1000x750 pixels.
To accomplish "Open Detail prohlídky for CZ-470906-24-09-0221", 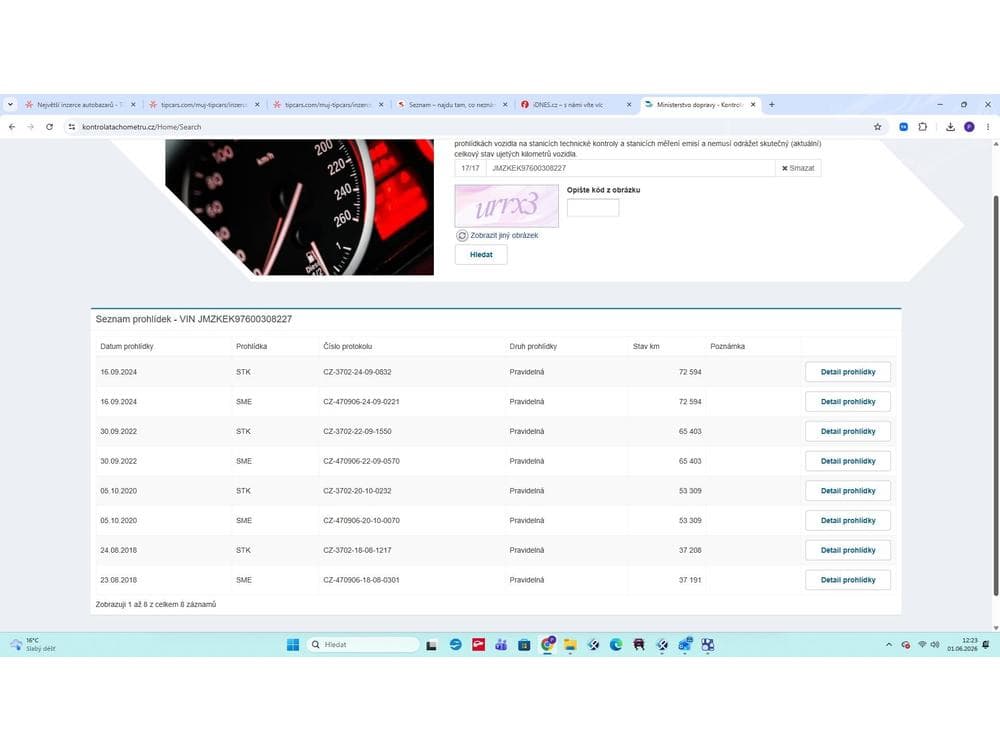I will (x=848, y=402).
